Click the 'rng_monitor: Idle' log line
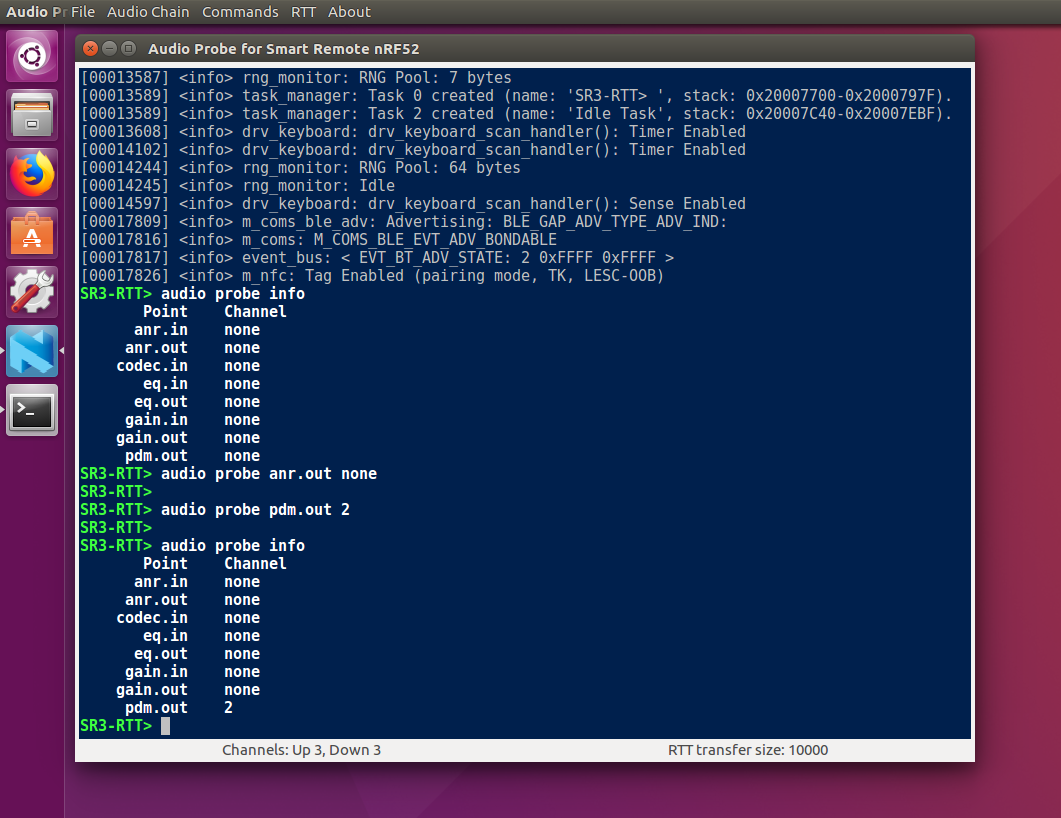This screenshot has width=1061, height=818. click(238, 185)
